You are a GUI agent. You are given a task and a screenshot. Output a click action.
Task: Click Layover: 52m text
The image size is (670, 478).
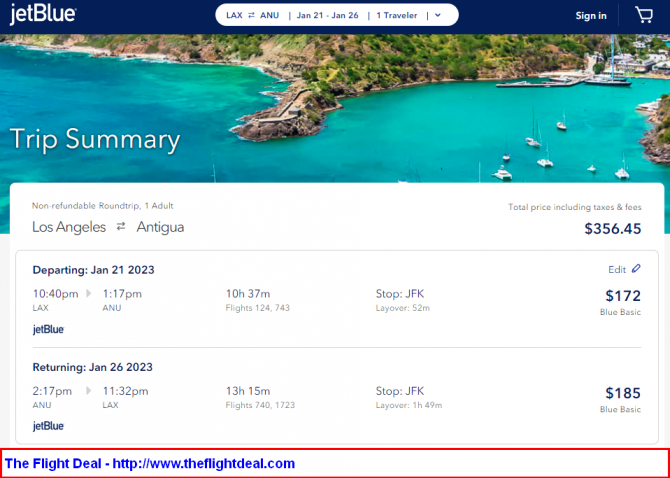[403, 308]
